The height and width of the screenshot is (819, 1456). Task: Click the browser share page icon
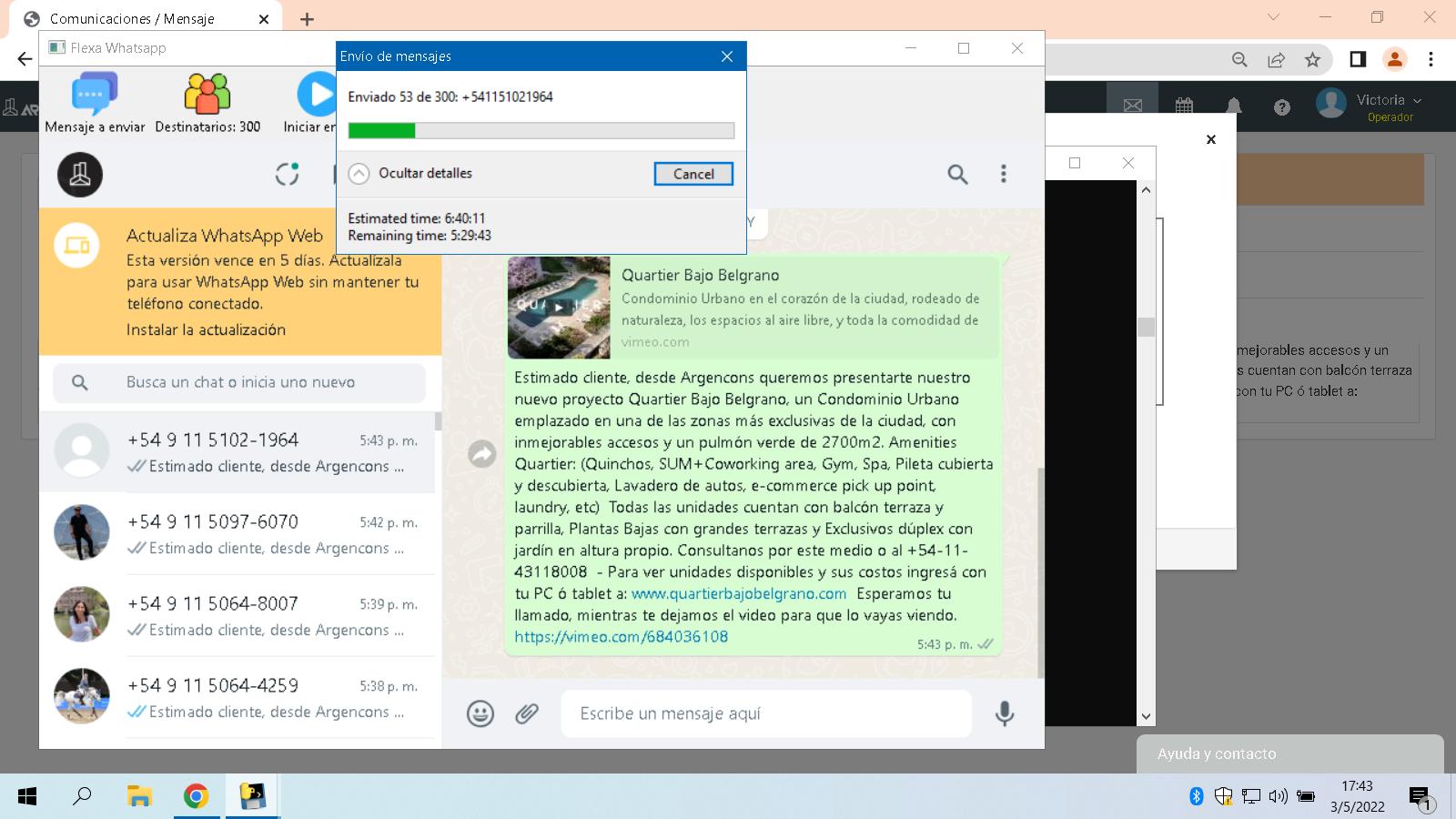tap(1276, 59)
